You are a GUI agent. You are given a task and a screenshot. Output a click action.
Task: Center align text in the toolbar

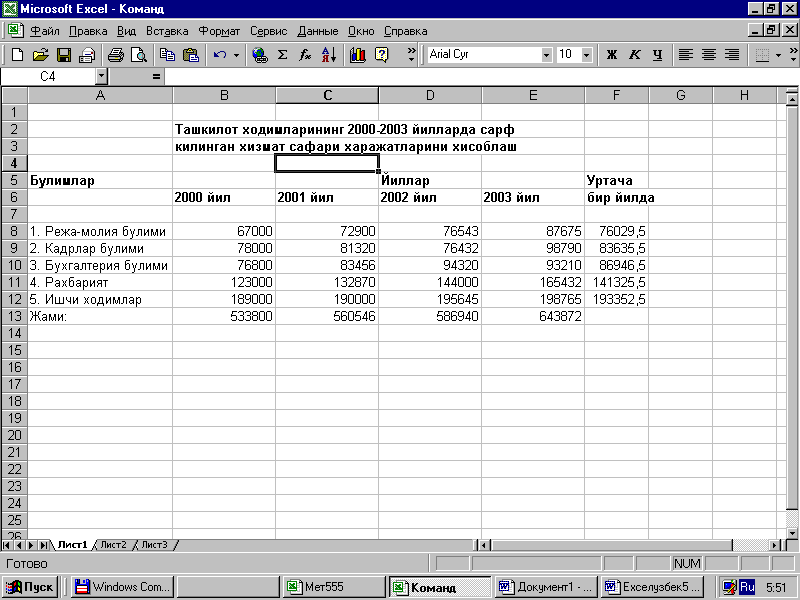[709, 54]
